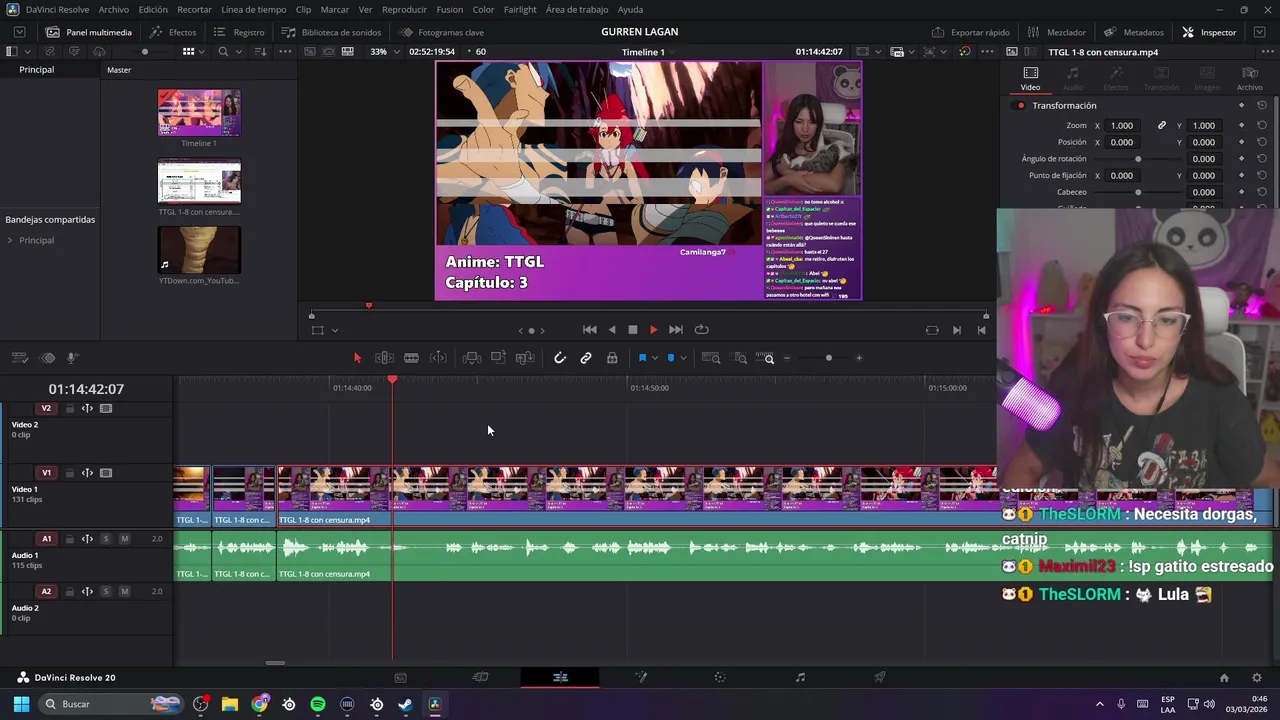This screenshot has width=1280, height=720.
Task: Click the Overwrite clip tool
Action: point(498,358)
